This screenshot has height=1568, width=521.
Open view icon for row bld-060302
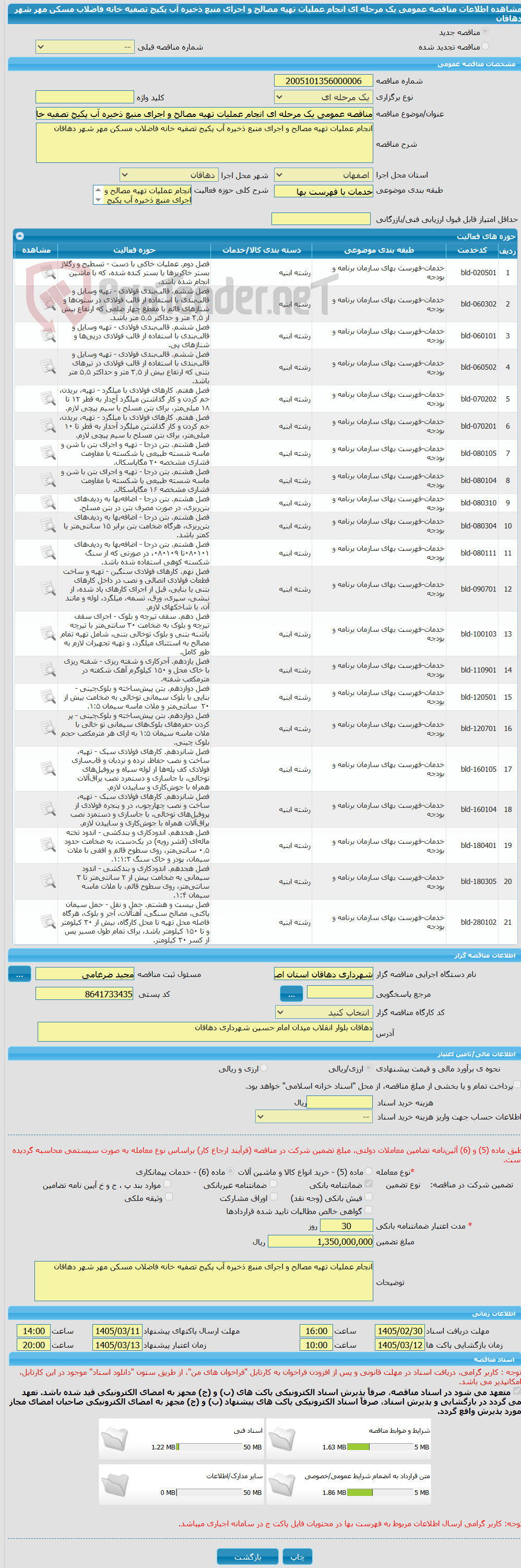coord(48,304)
